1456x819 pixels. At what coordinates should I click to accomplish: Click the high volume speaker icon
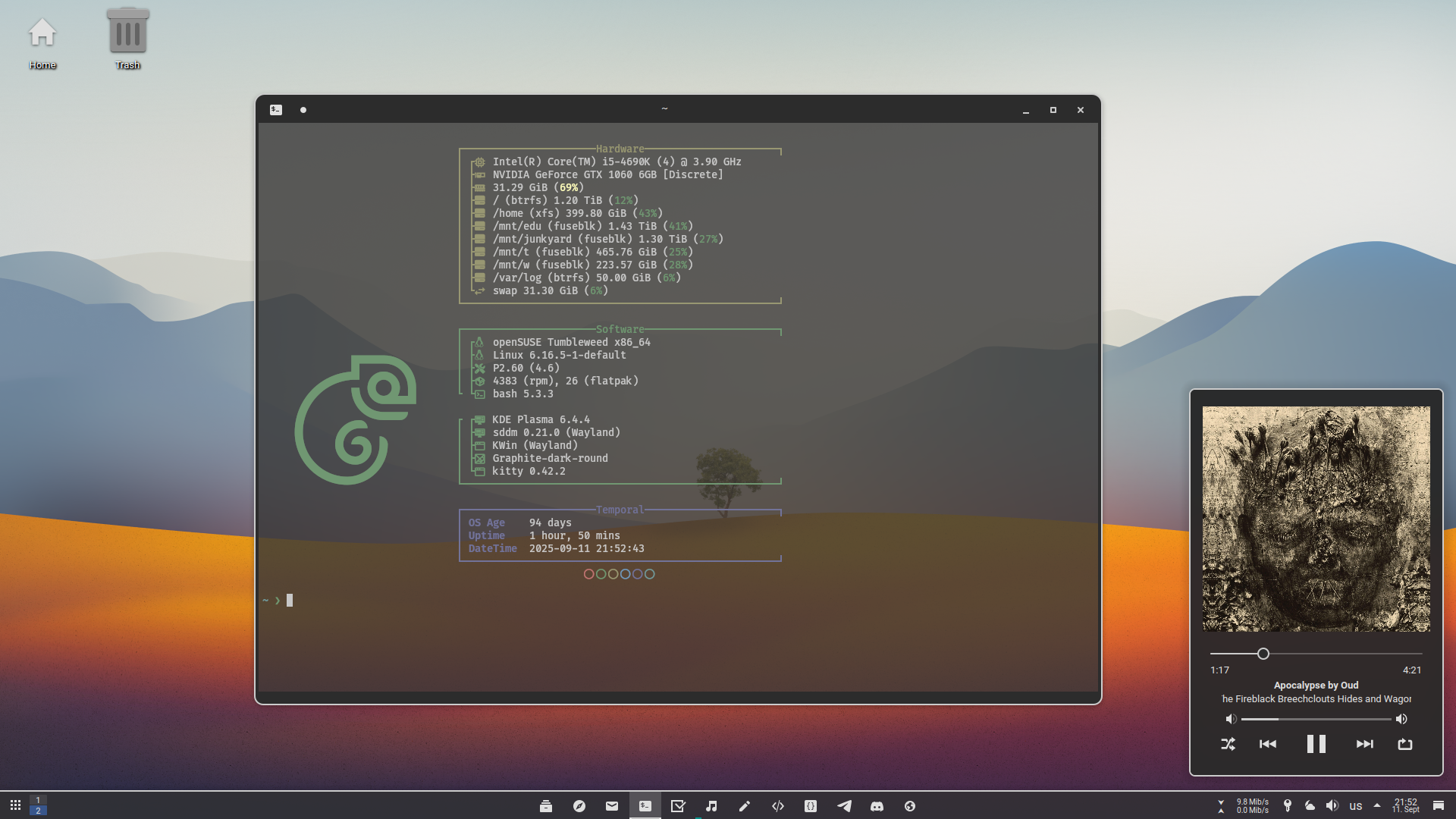coord(1401,719)
